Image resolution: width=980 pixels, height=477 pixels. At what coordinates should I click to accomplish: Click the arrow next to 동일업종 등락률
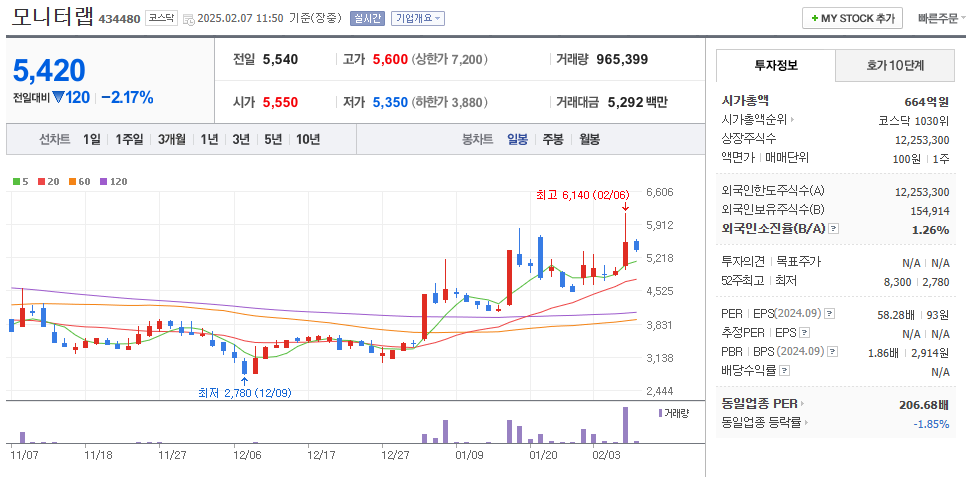tap(806, 423)
